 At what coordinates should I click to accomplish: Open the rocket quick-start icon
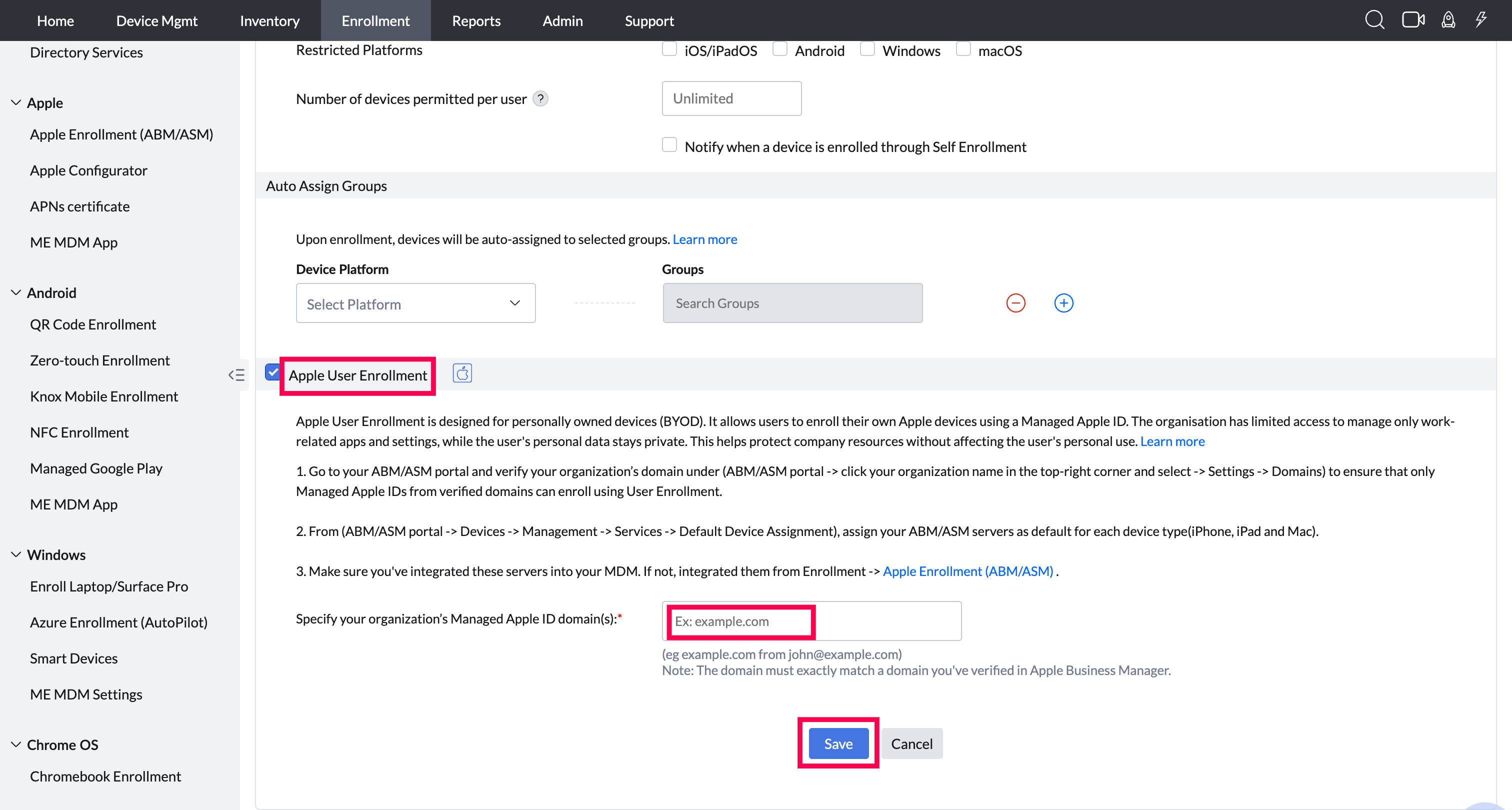1448,20
